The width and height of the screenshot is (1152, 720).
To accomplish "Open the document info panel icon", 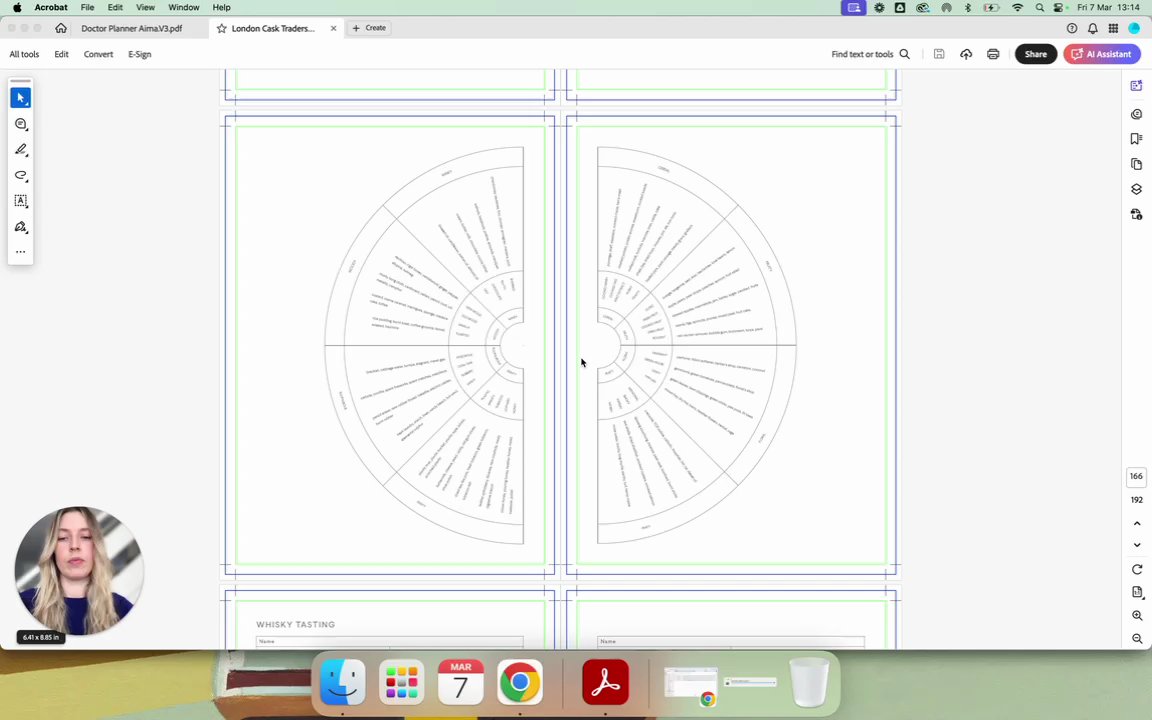I will [1137, 215].
